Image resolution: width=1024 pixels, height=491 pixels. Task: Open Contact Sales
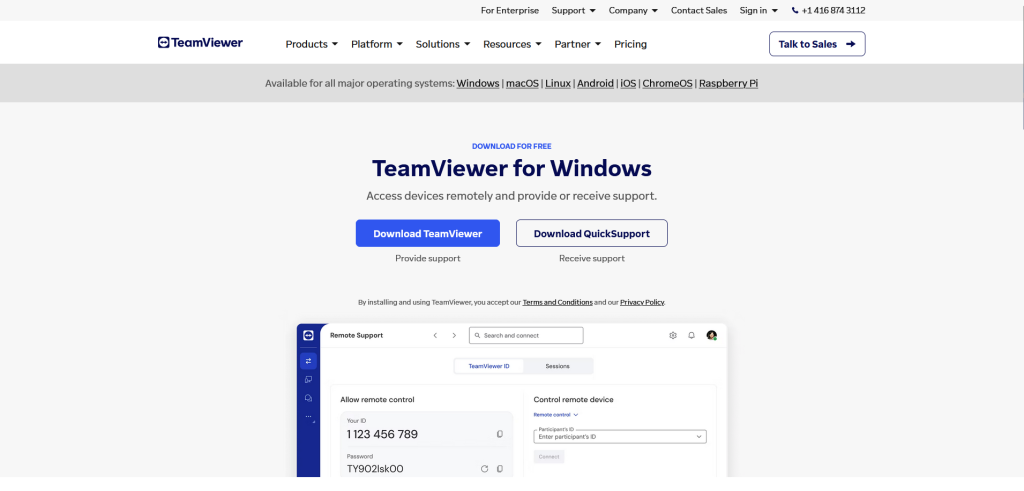pos(699,10)
